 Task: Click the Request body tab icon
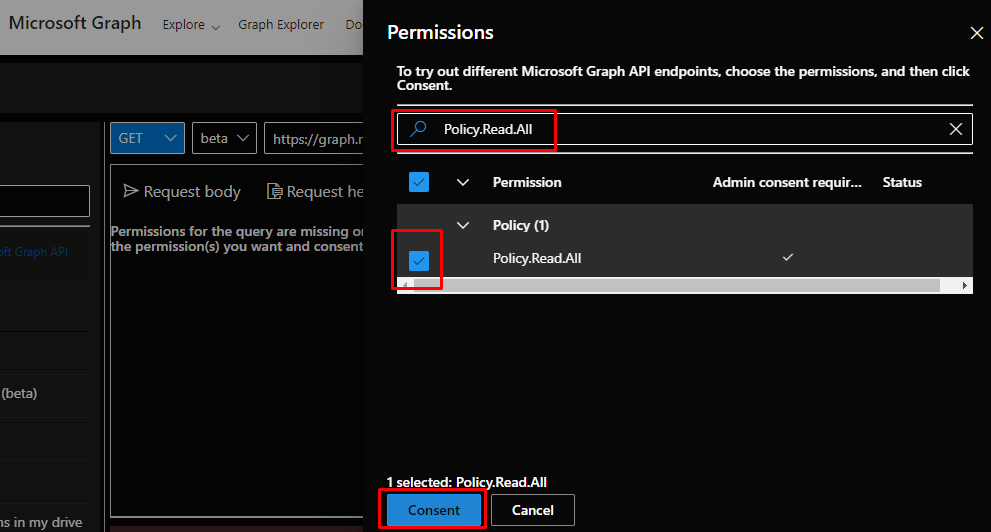130,191
